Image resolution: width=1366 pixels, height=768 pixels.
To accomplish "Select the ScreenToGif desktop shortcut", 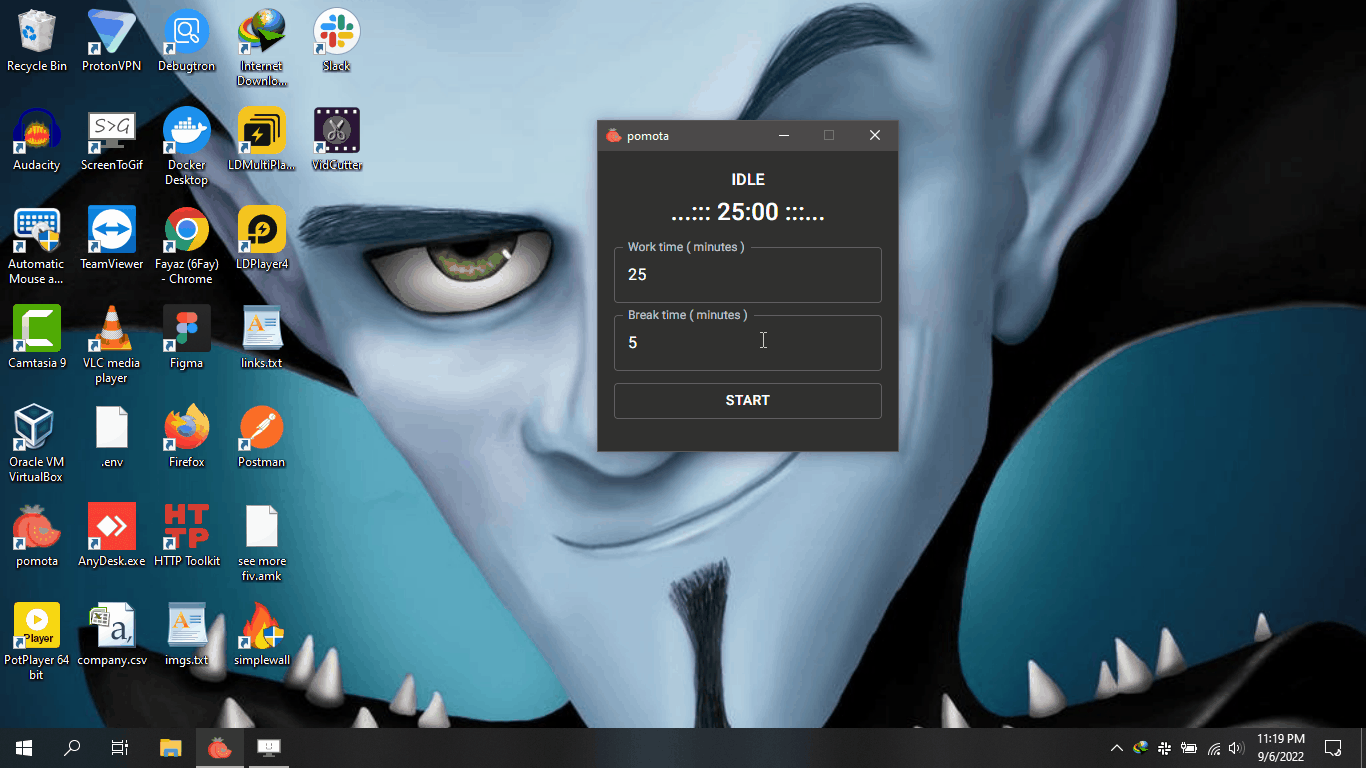I will point(112,140).
